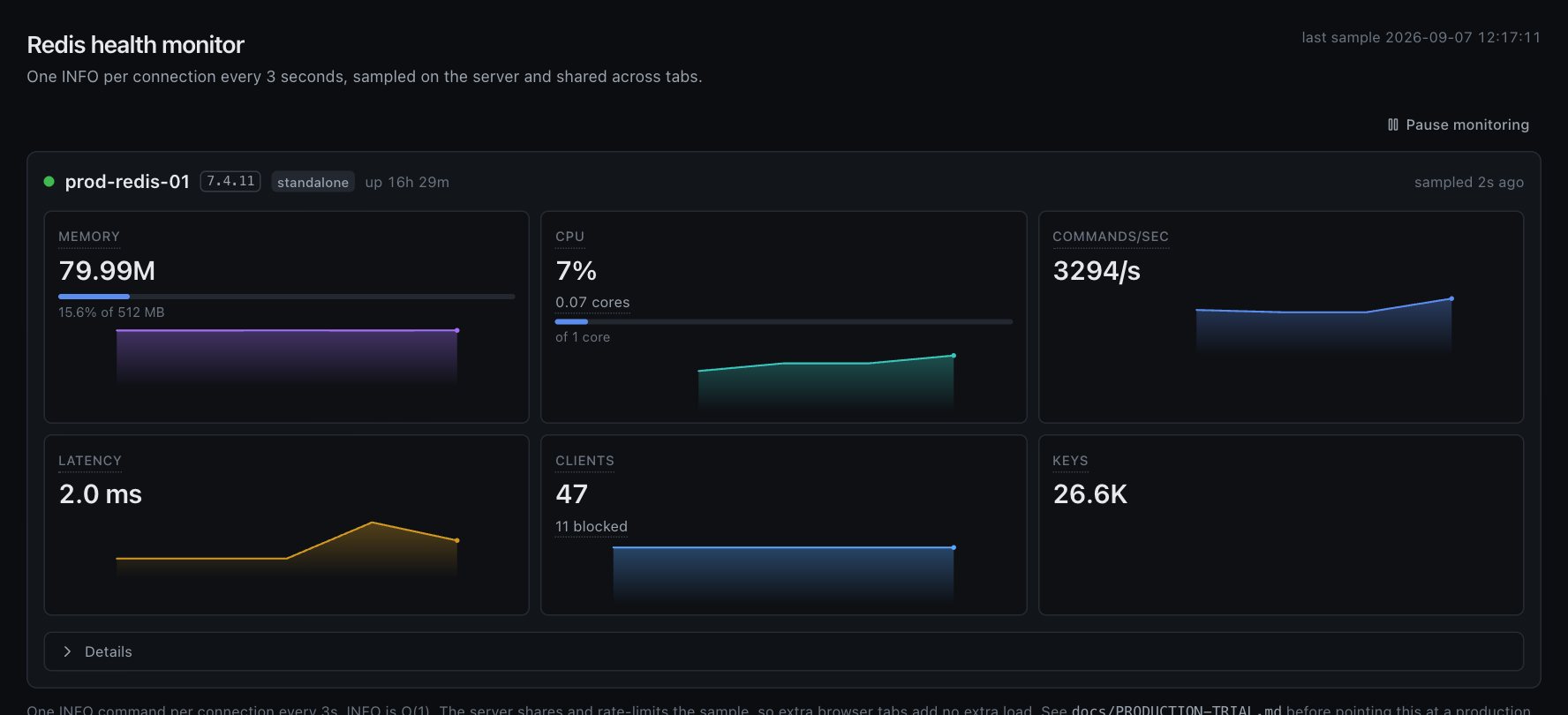This screenshot has height=715, width=1568.
Task: Click the 2.0 ms latency value
Action: pos(100,494)
